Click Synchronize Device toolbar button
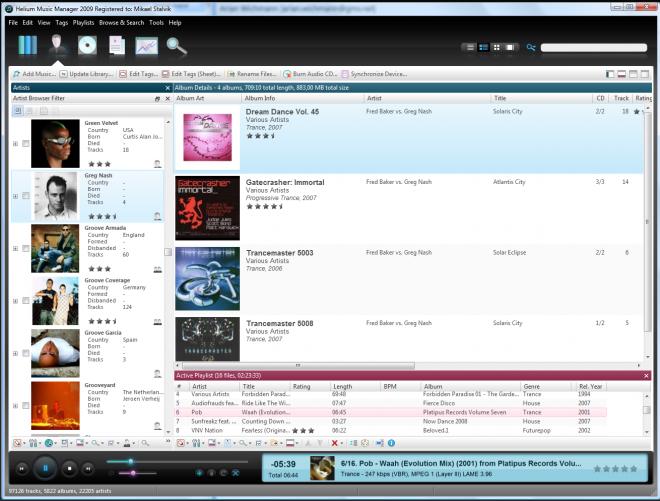This screenshot has width=660, height=501. point(374,74)
